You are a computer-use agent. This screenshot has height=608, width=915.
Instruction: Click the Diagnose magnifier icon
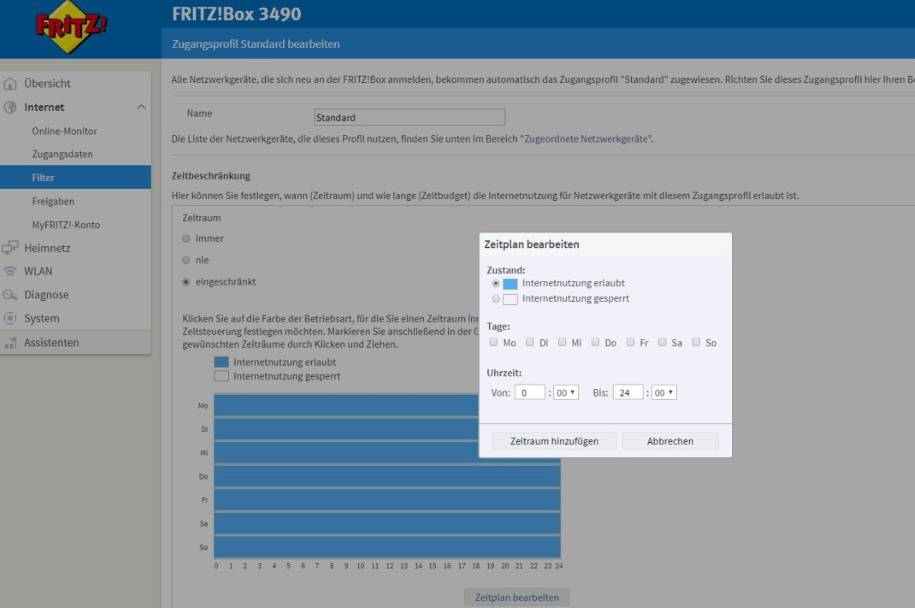pos(10,295)
